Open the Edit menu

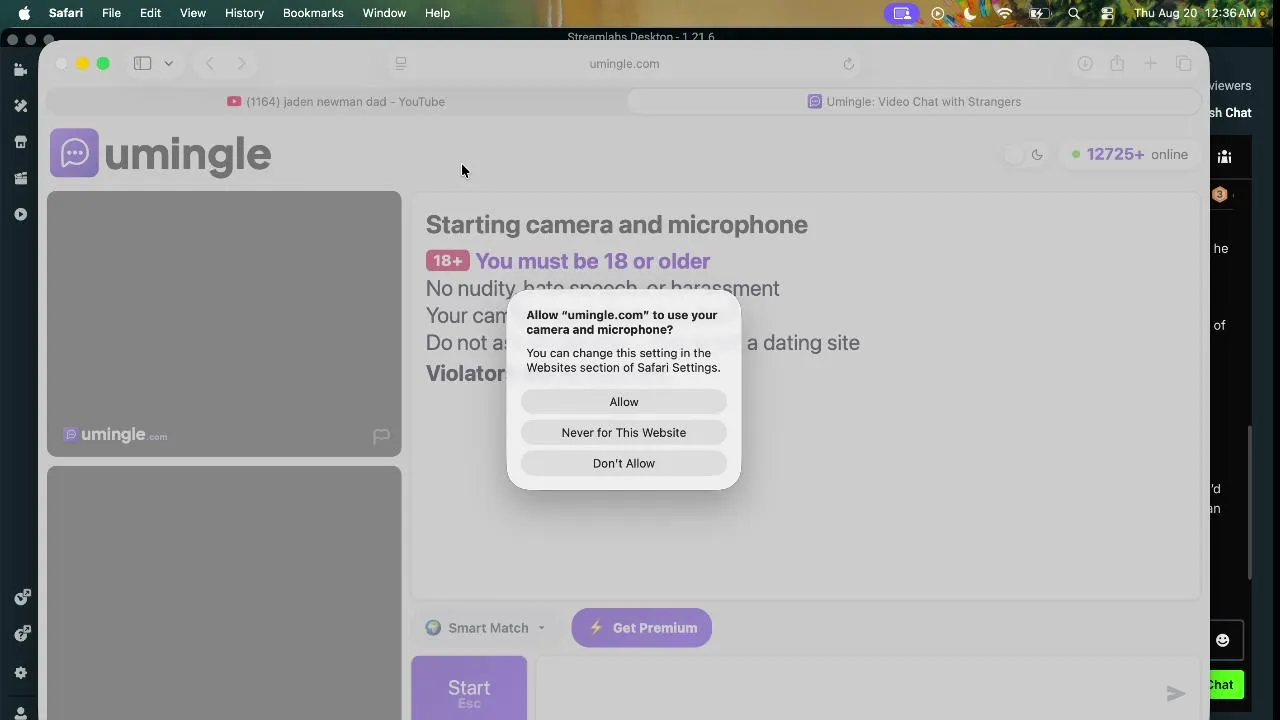[x=150, y=13]
